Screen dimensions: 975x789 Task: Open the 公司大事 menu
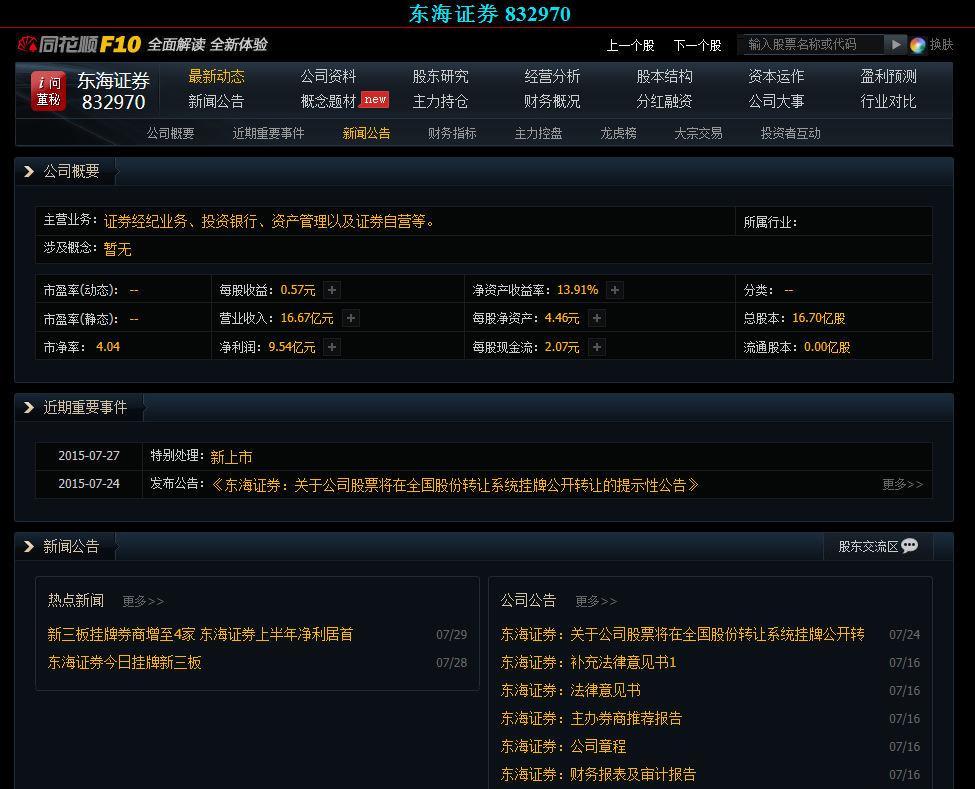coord(776,101)
